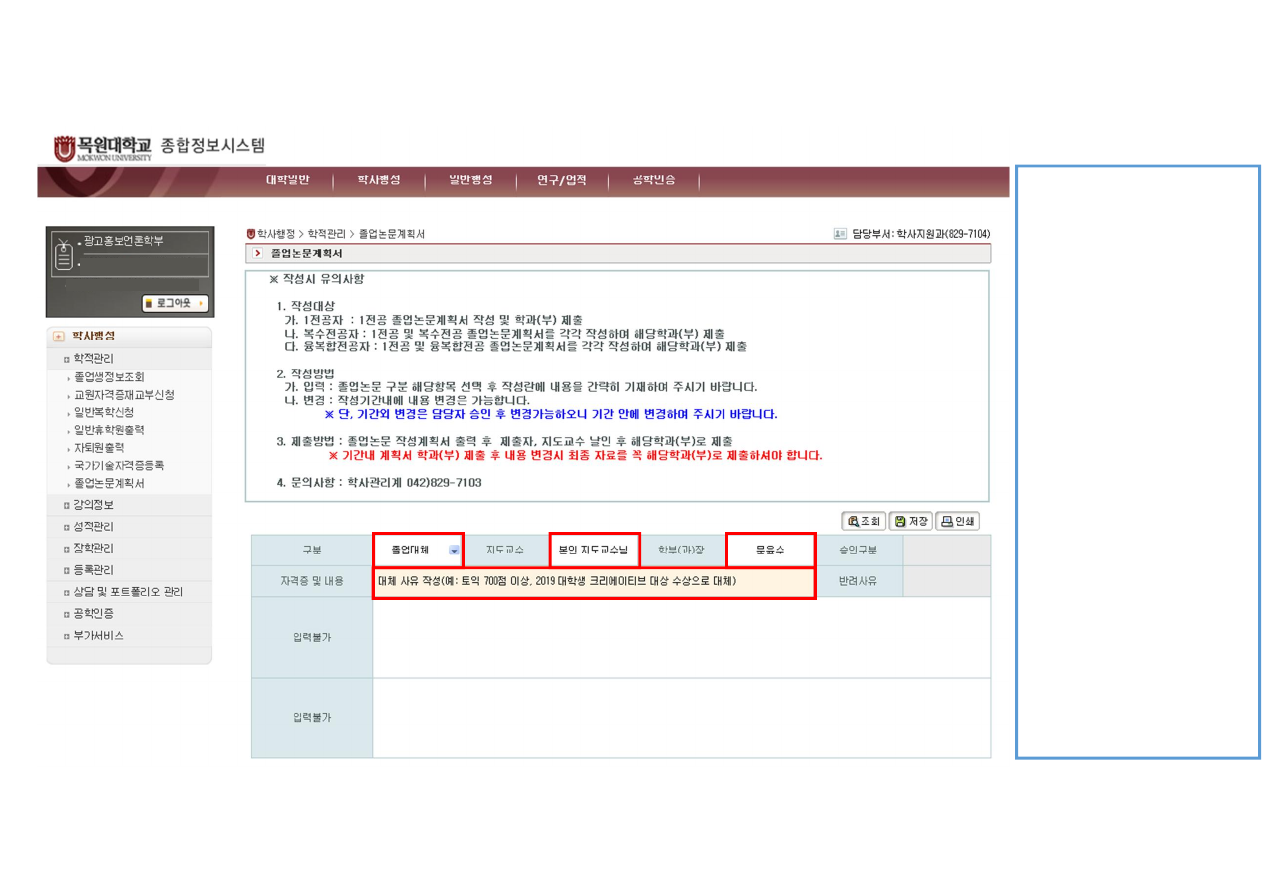Expand the 상담 및 포트폴리오 관리 group

[x=128, y=592]
